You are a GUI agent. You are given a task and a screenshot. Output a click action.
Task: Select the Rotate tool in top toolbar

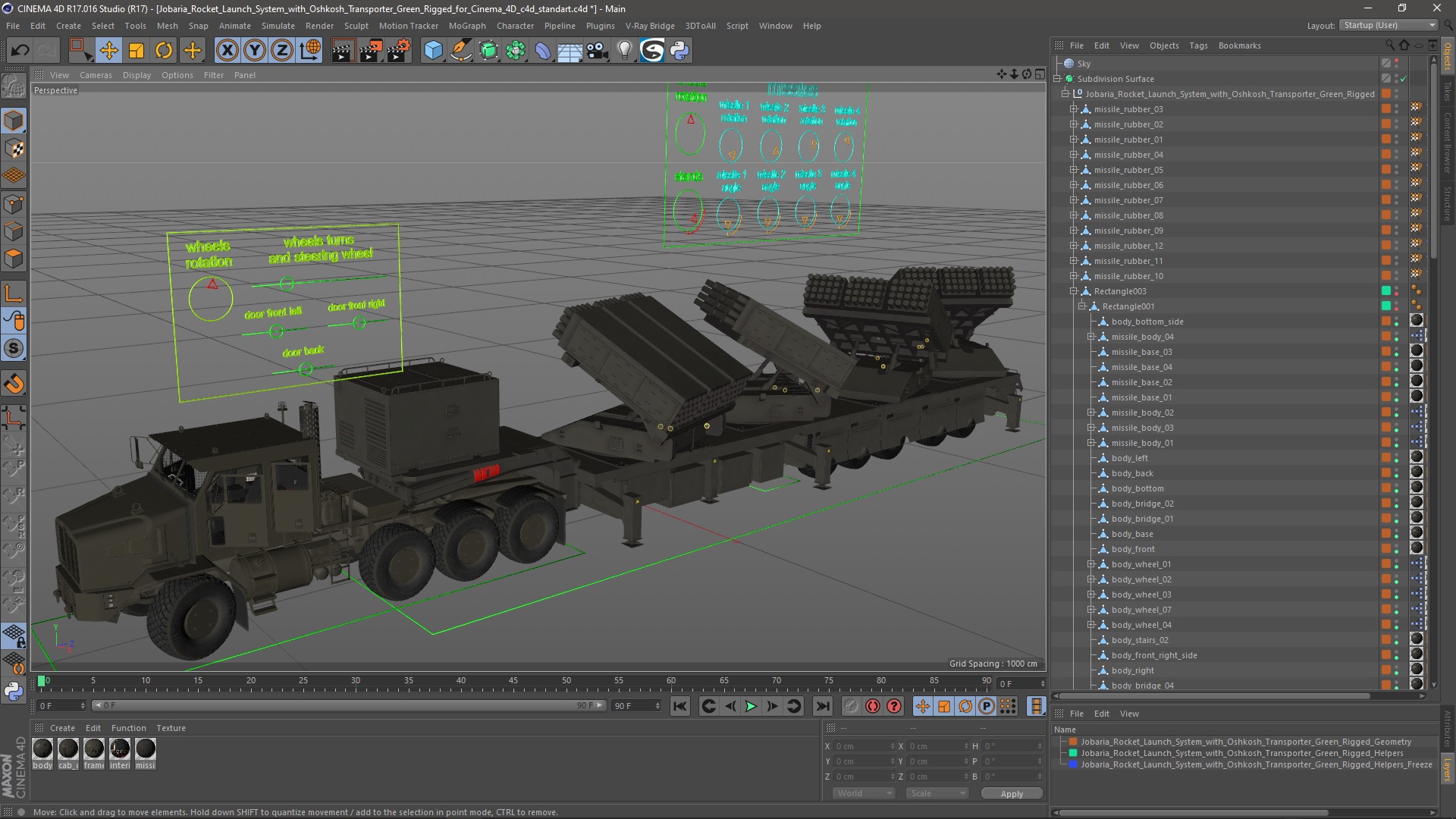click(x=164, y=51)
